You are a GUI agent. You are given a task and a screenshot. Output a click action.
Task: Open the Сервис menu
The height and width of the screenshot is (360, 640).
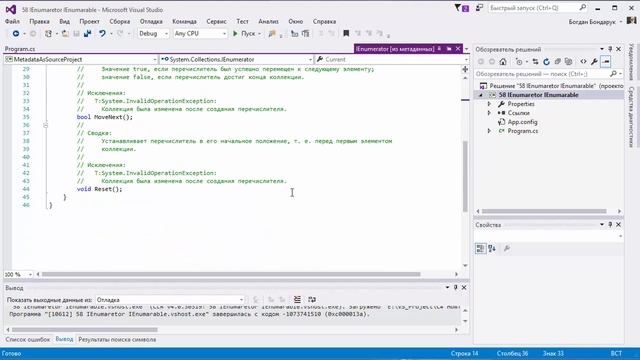[216, 21]
